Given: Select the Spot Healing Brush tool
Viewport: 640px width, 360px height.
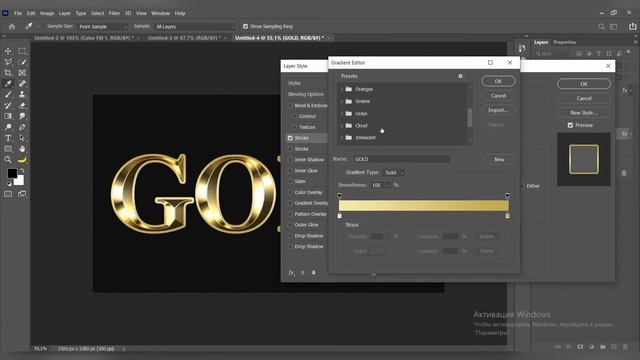Looking at the screenshot, I should click(22, 84).
